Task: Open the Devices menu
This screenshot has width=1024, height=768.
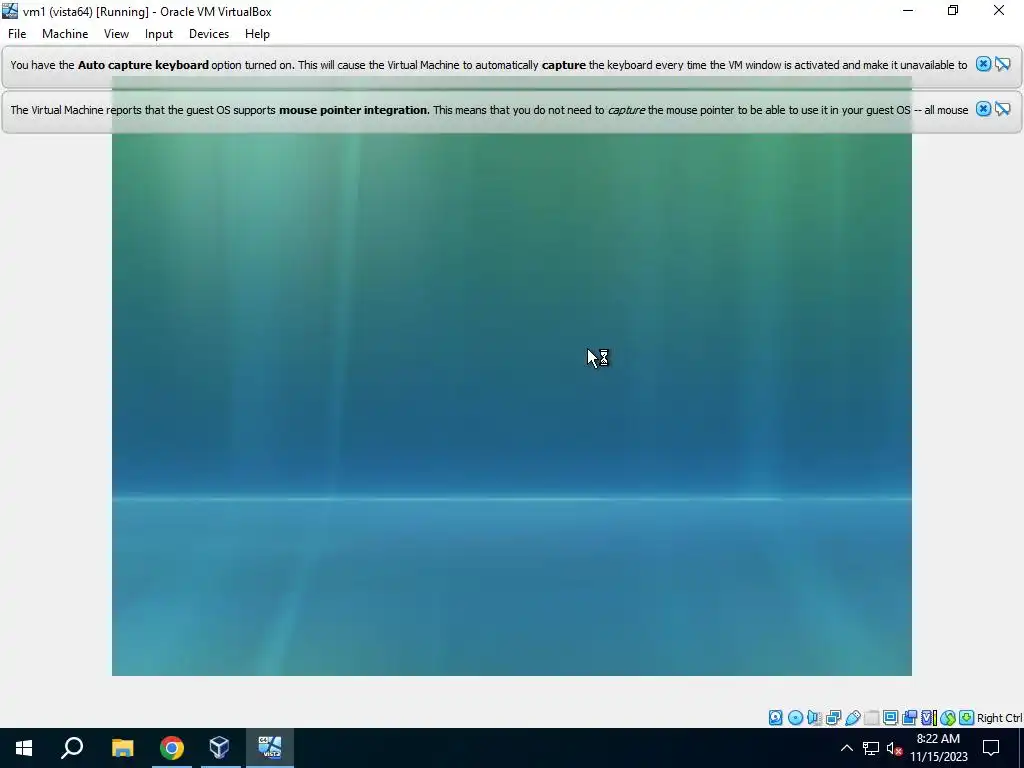Action: coord(209,34)
